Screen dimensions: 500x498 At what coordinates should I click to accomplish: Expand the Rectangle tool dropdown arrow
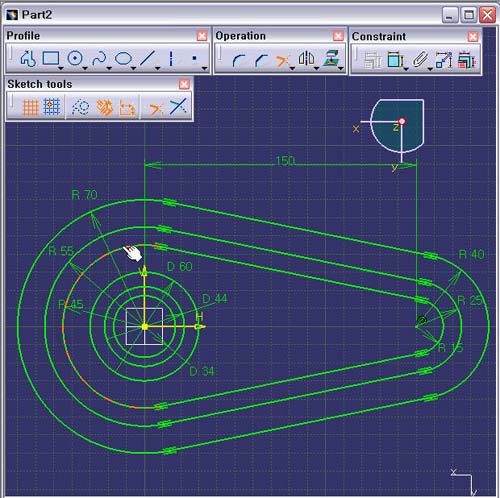(x=61, y=68)
